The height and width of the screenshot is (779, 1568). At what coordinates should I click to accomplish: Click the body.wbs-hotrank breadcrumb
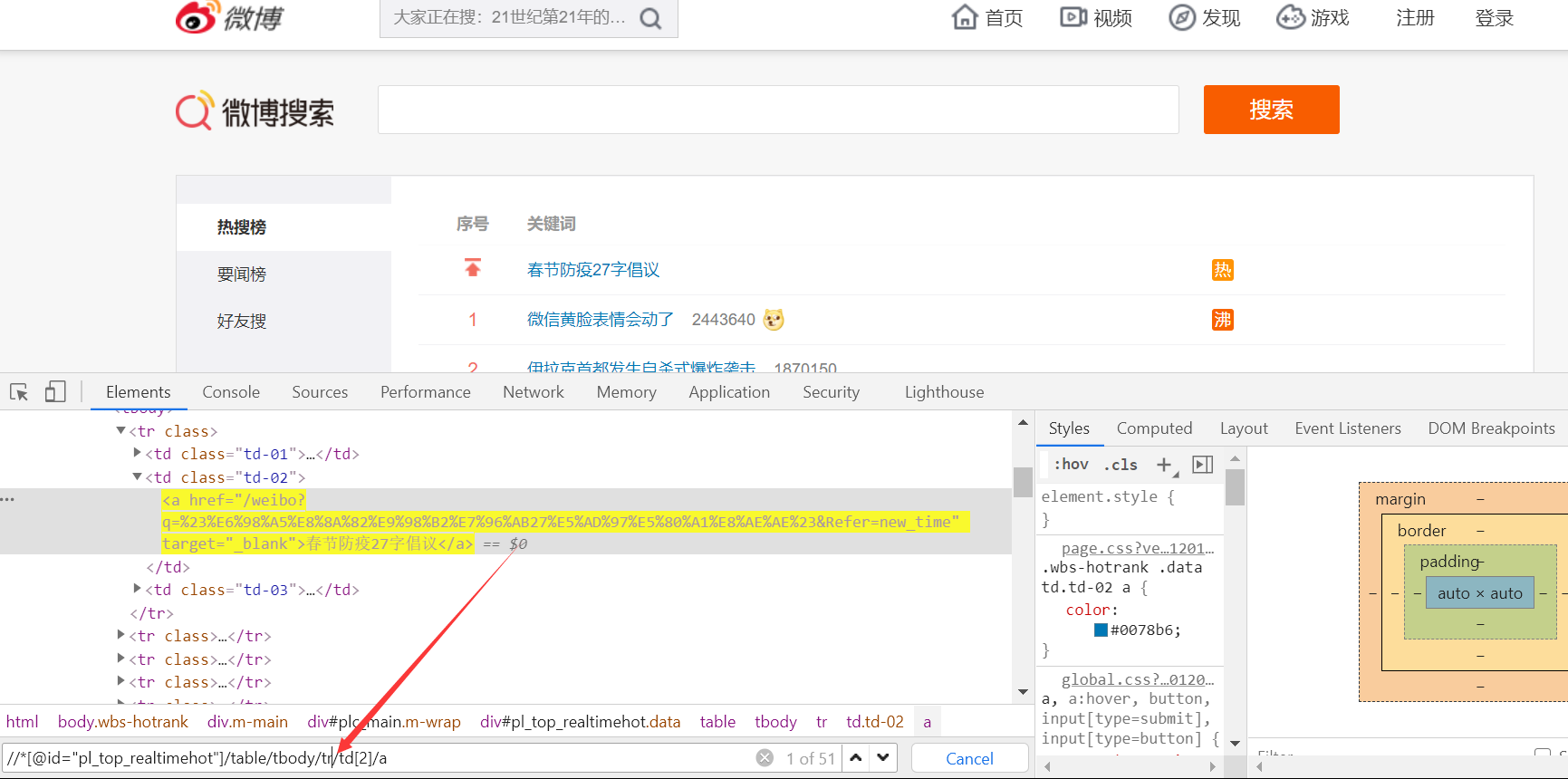tap(123, 722)
